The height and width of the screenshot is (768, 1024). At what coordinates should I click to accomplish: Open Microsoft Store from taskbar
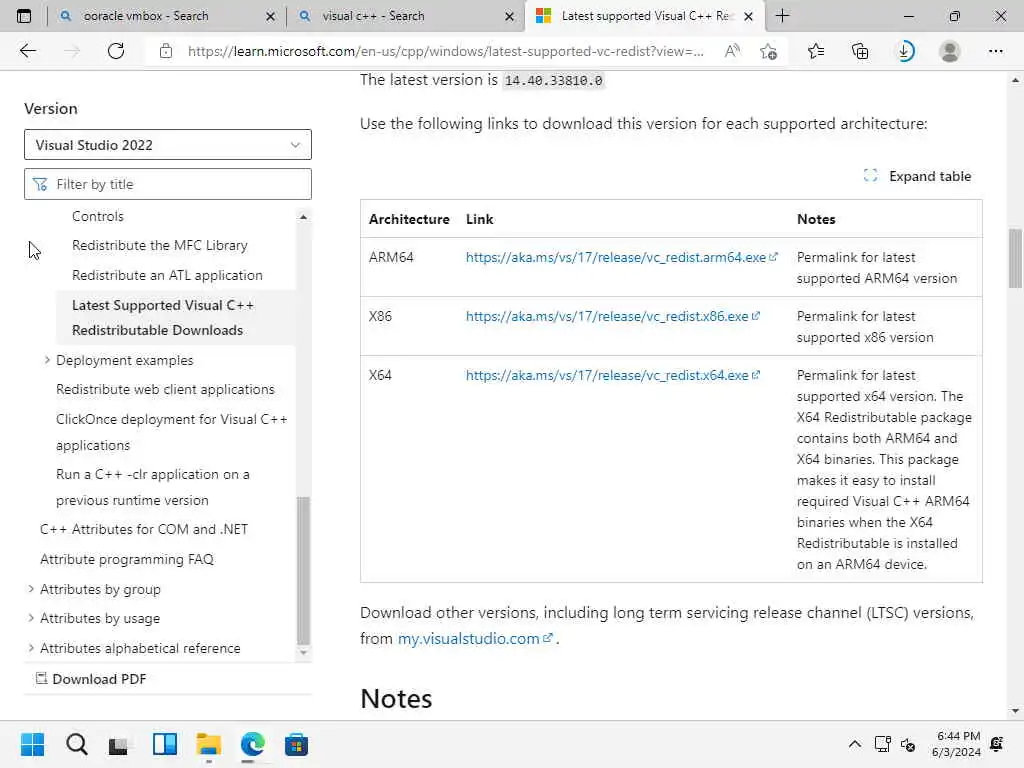point(296,744)
